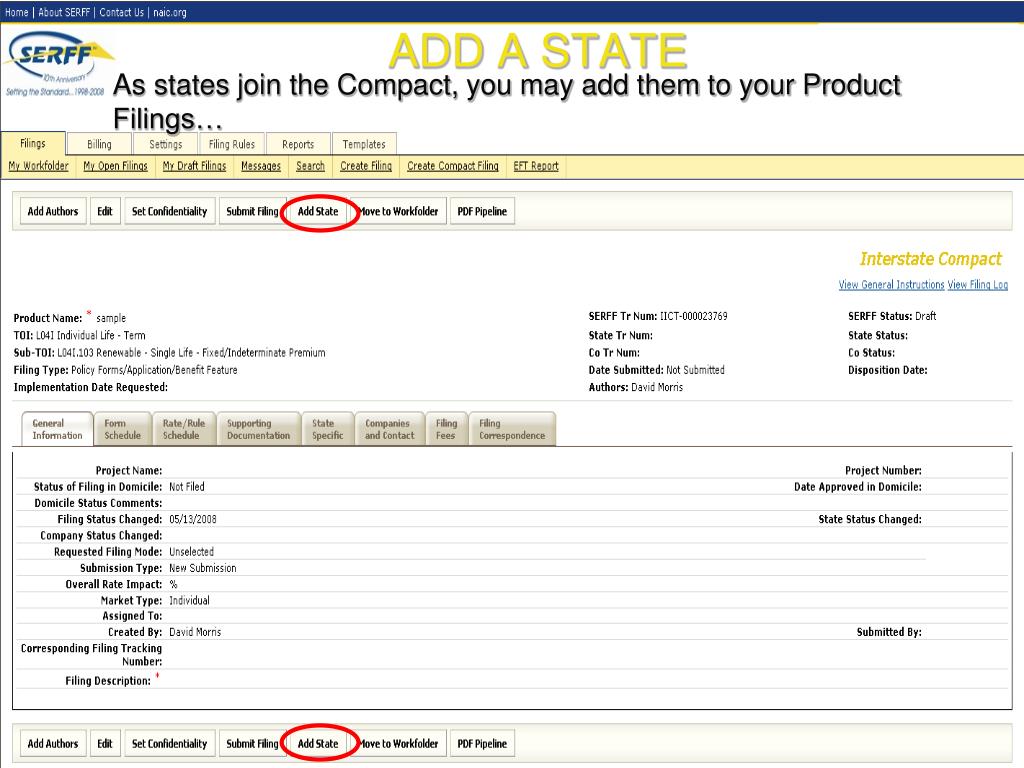
Task: Click the Market Type value Individual
Action: tap(189, 600)
